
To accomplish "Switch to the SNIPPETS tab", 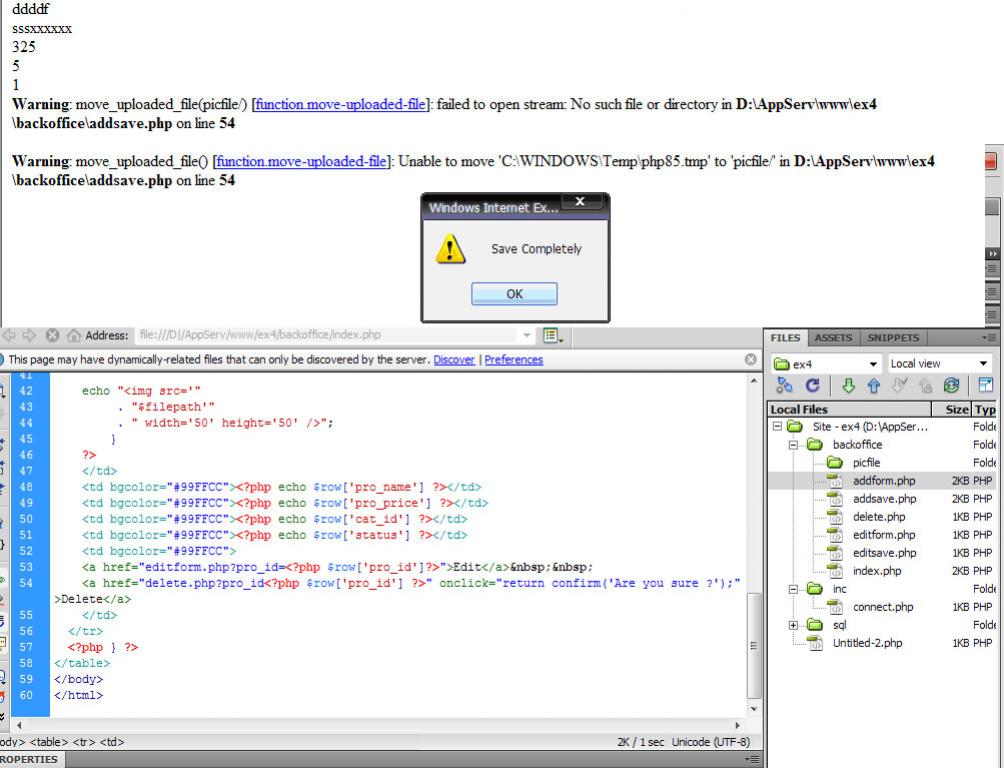I will [x=893, y=338].
